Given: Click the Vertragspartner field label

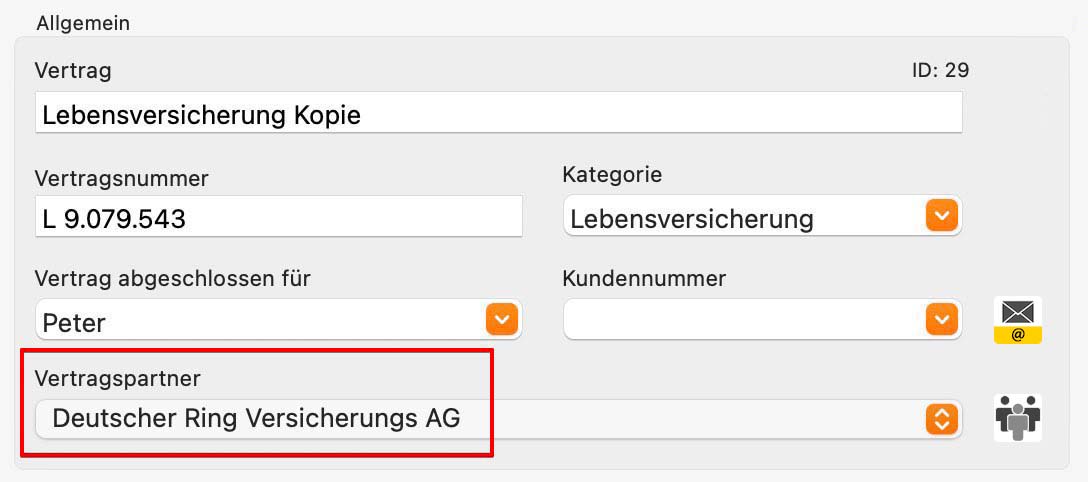Looking at the screenshot, I should point(117,378).
